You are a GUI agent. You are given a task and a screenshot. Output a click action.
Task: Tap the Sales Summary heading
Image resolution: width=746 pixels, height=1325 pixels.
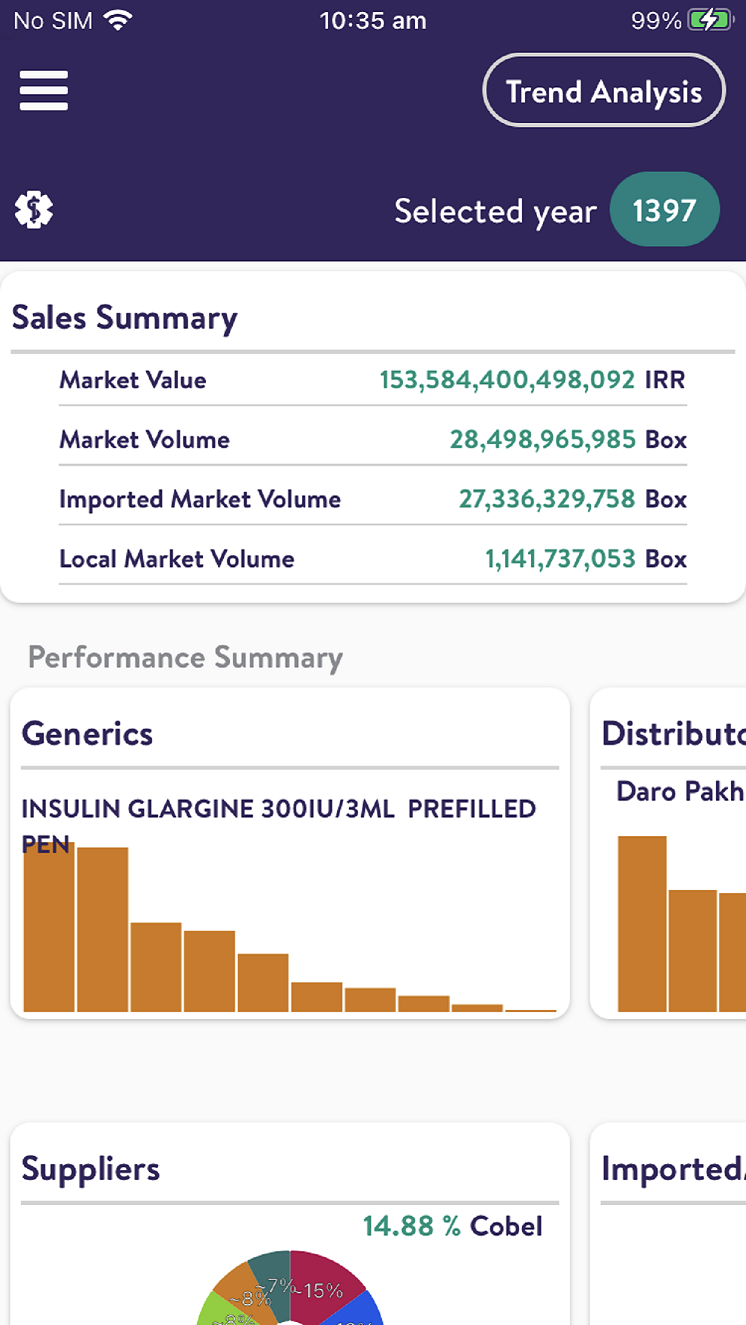tap(124, 318)
